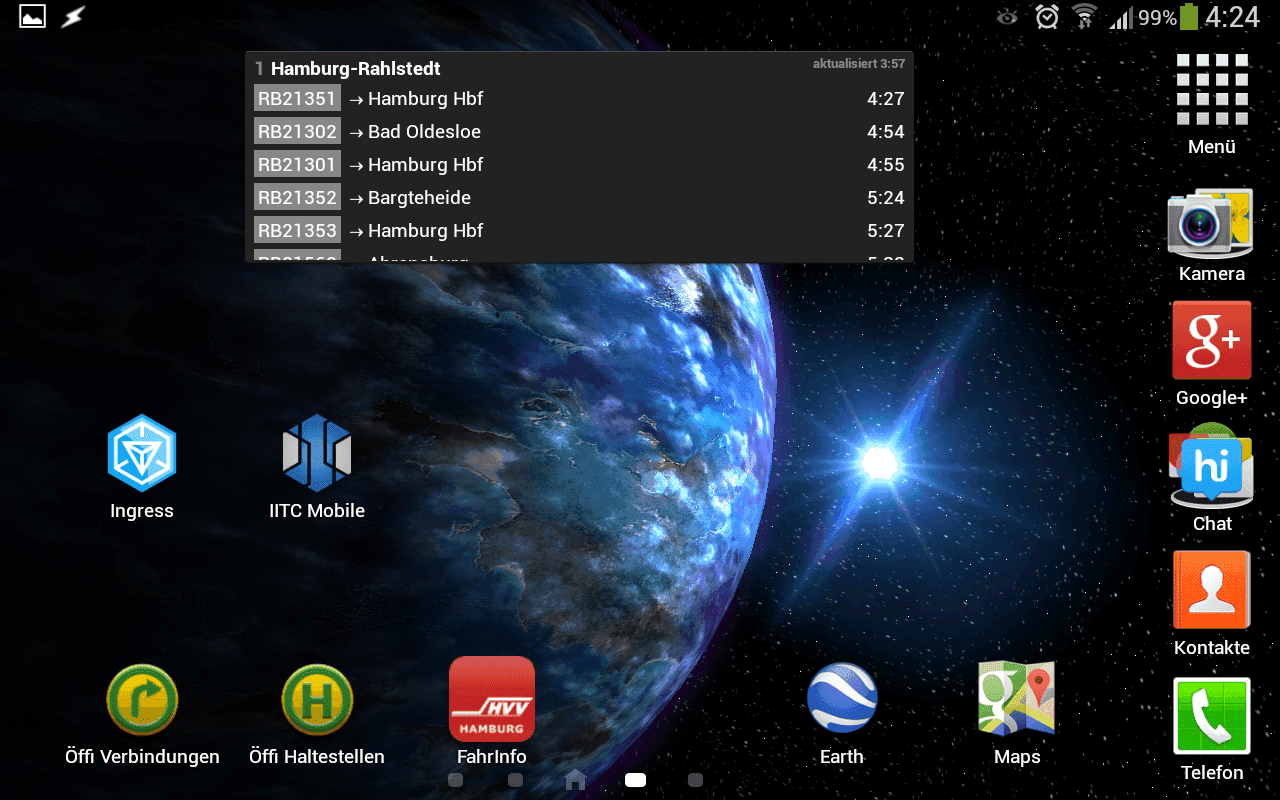Tap the smart stay eye icon
Screen dimensions: 1280x800
(x=1007, y=17)
